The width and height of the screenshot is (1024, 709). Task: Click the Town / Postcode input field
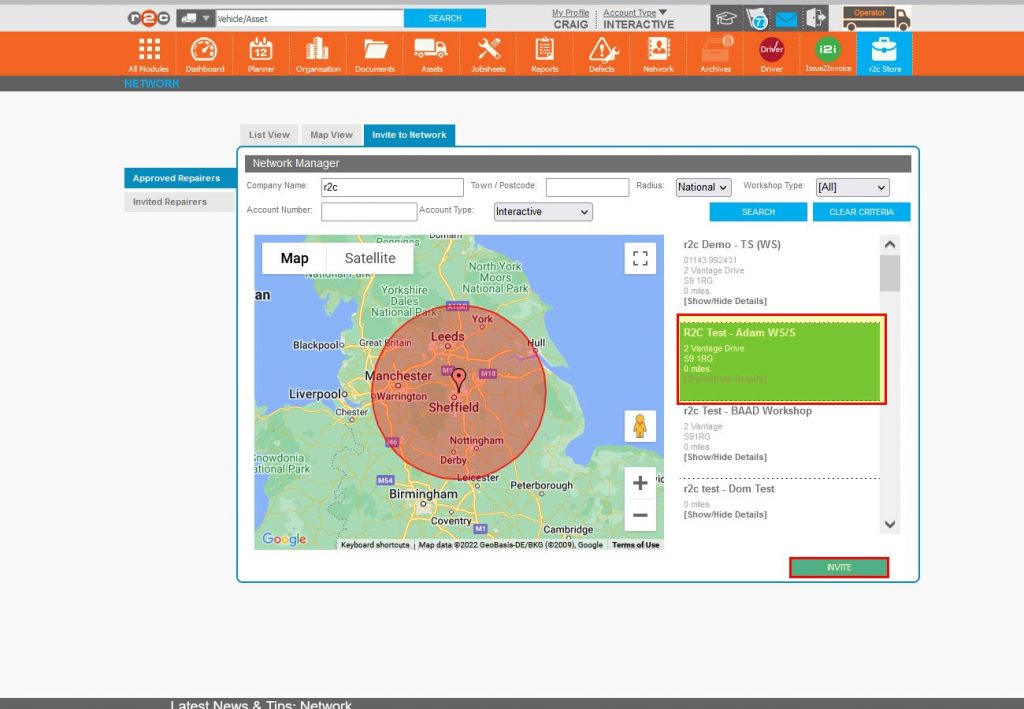click(x=587, y=187)
